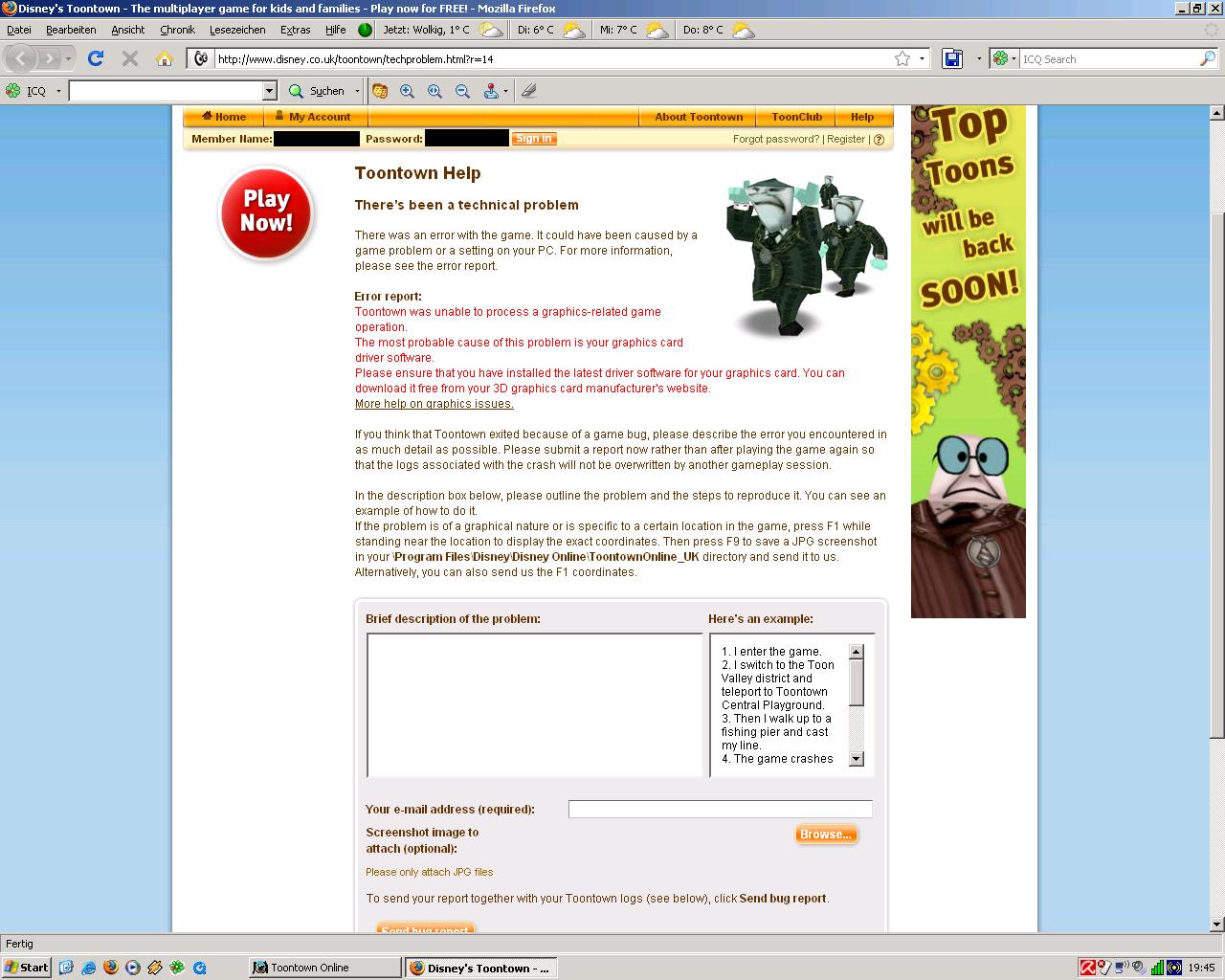
Task: Click the zoom in magnifier icon
Action: click(x=408, y=91)
